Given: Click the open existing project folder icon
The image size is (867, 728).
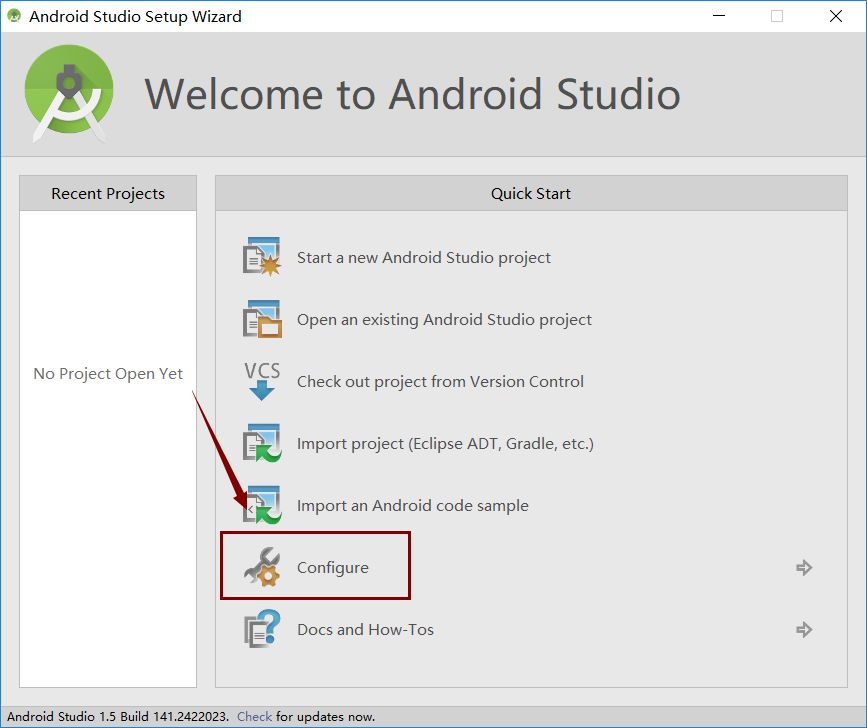Looking at the screenshot, I should [x=262, y=319].
